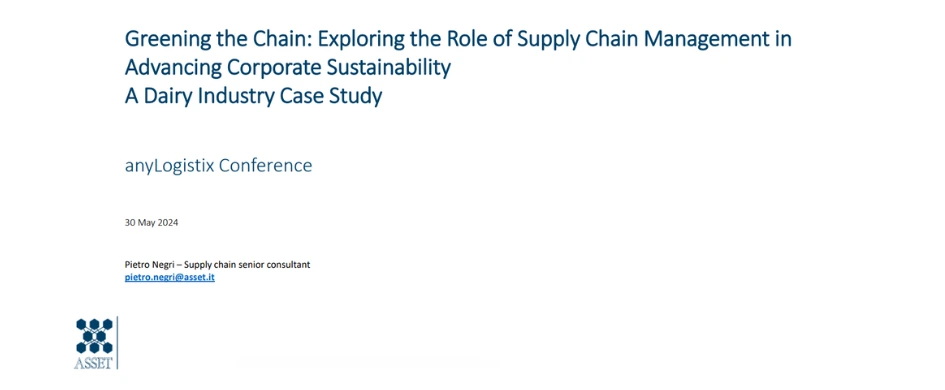
Task: Click the vertical divider beside the ASSET logo
Action: point(117,343)
